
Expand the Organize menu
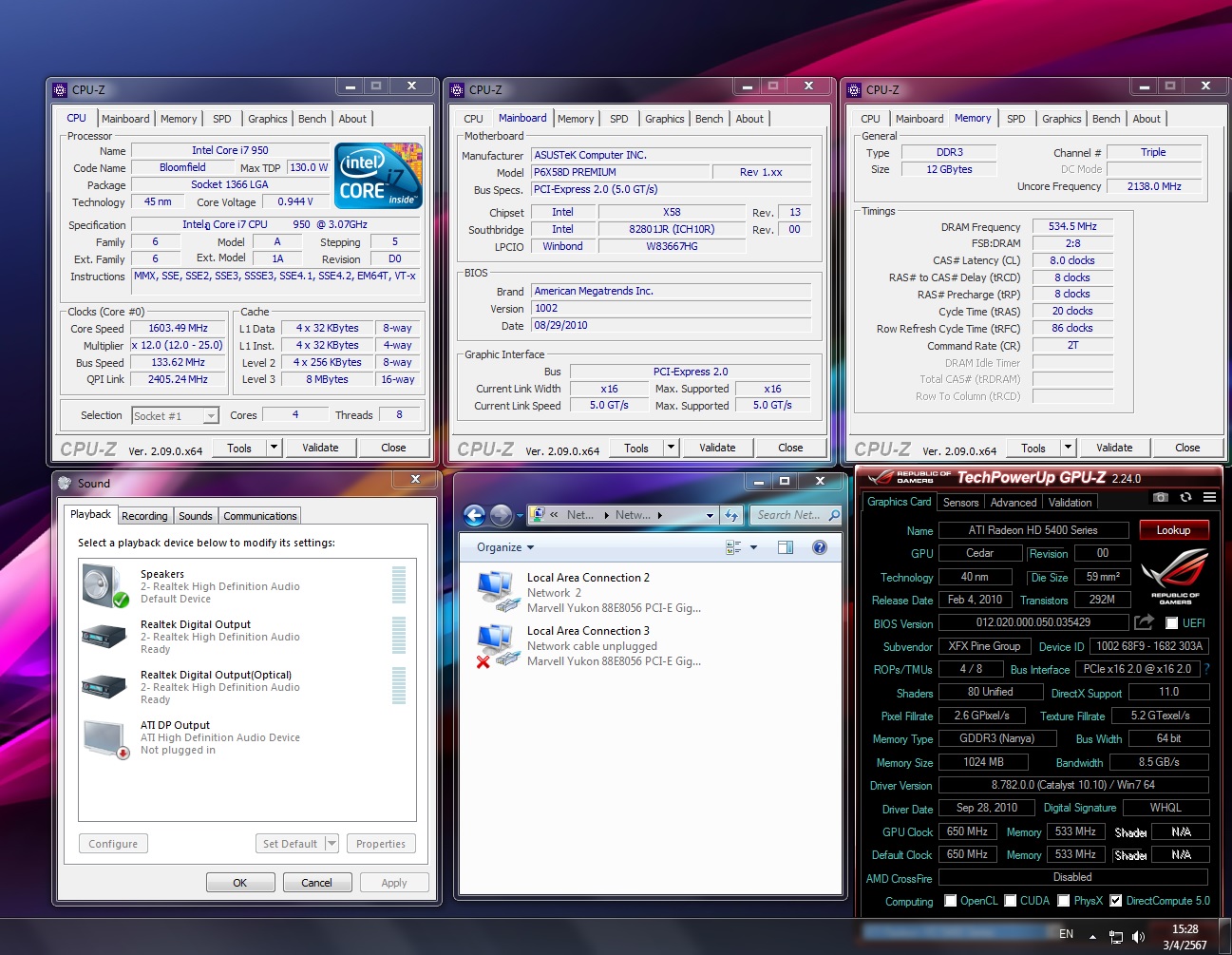pyautogui.click(x=505, y=547)
